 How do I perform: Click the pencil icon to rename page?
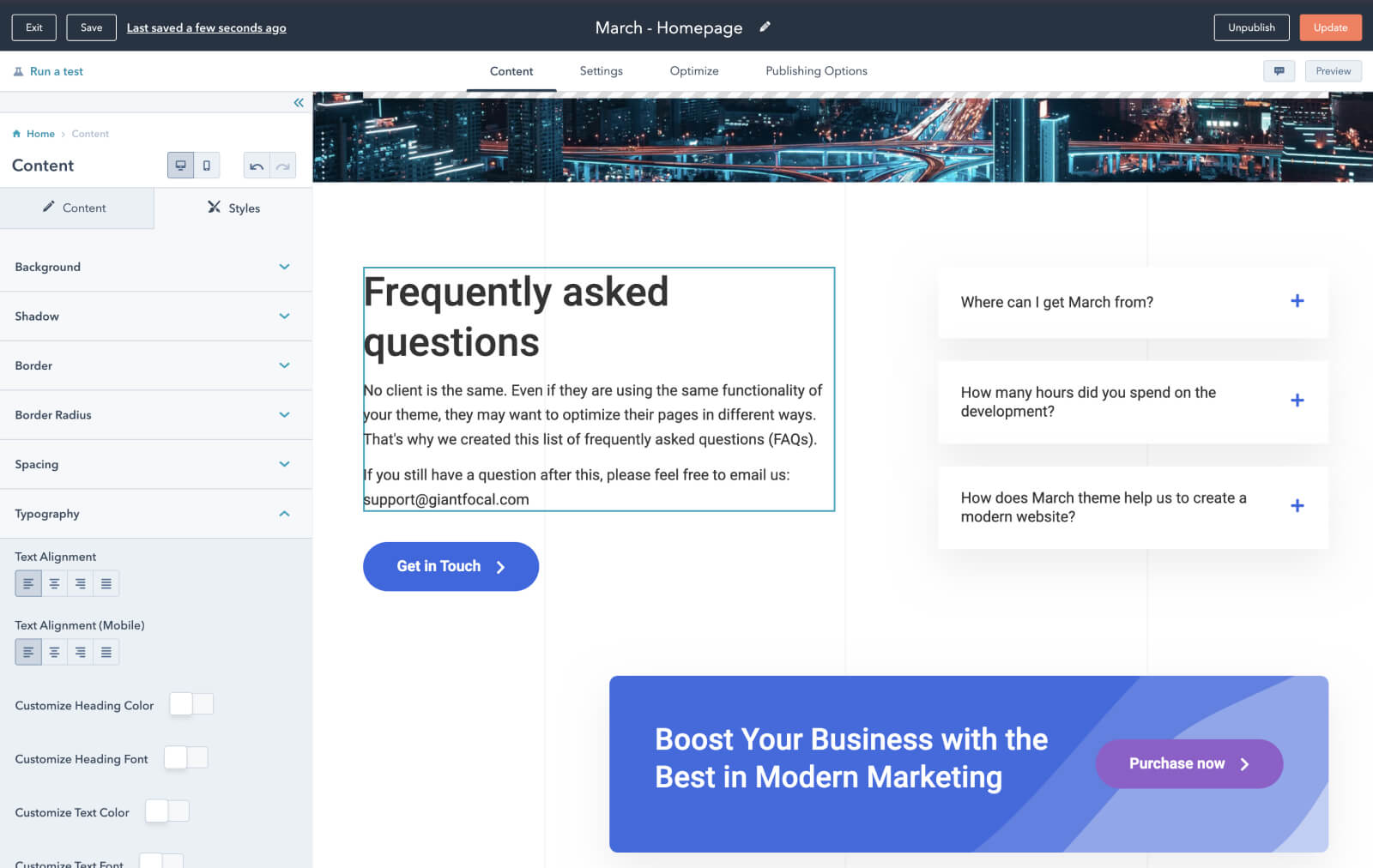(x=765, y=27)
